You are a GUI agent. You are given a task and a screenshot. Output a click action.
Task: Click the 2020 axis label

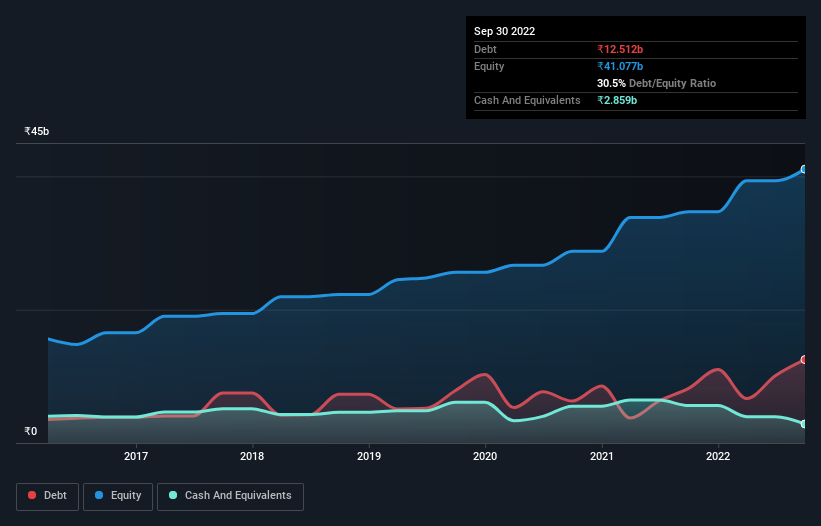pyautogui.click(x=485, y=456)
